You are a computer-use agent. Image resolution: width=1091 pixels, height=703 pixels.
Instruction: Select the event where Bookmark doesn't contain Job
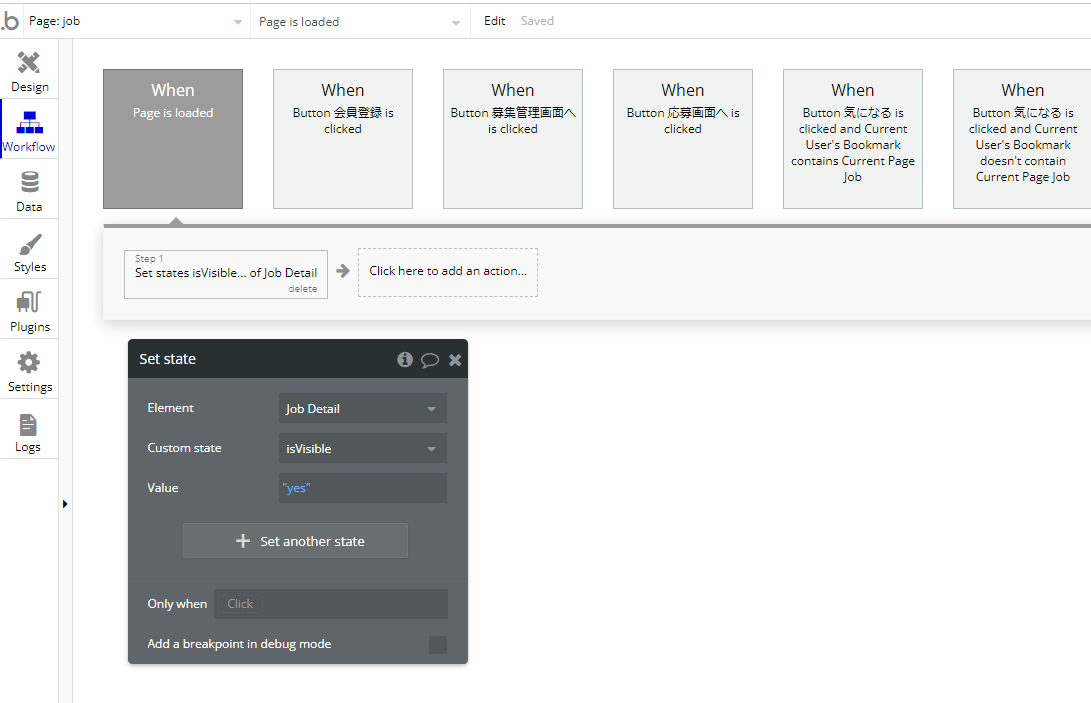[x=1022, y=139]
